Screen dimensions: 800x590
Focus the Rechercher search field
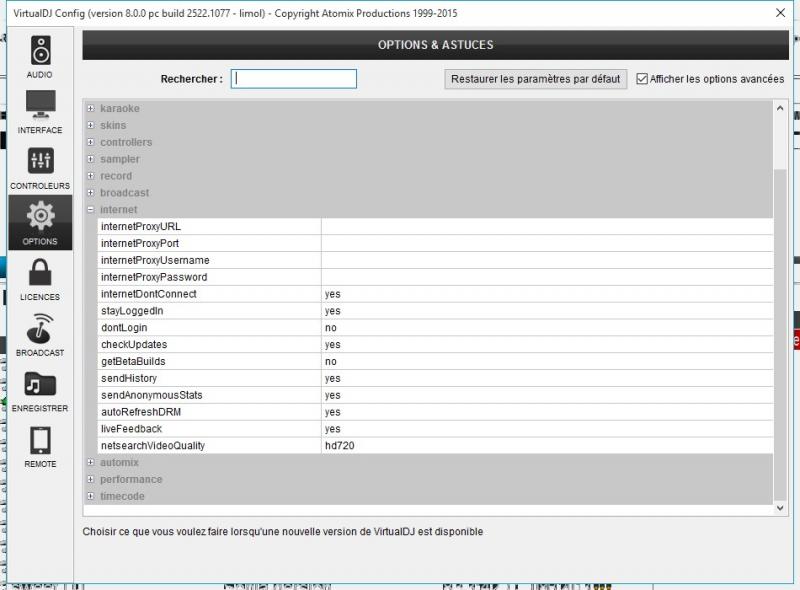(x=294, y=79)
